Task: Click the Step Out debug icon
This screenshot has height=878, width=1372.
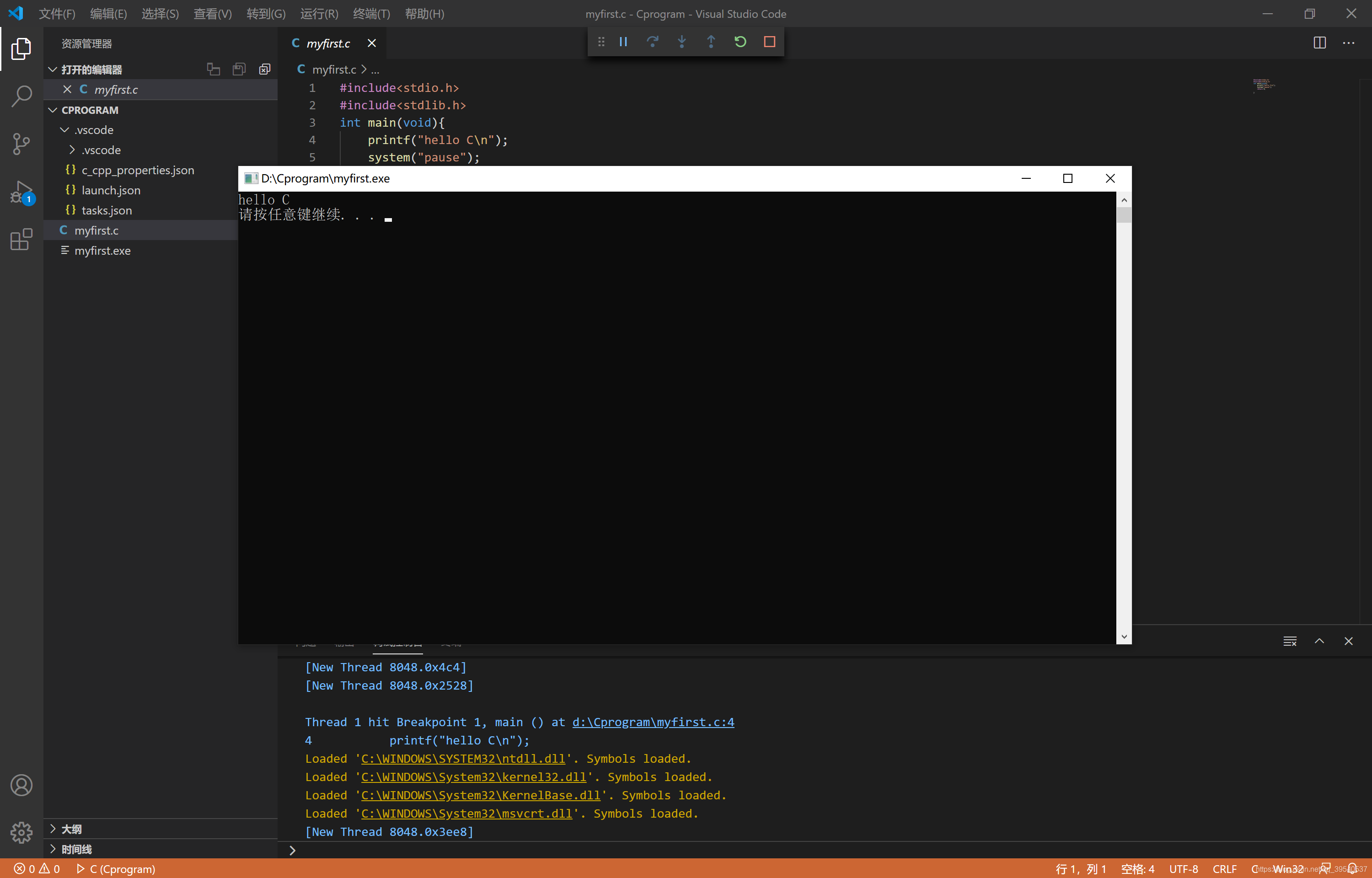Action: (x=711, y=42)
